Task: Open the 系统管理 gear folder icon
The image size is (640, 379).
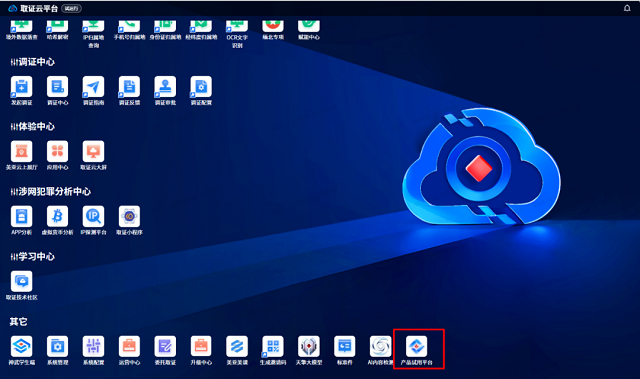Action: pyautogui.click(x=58, y=346)
